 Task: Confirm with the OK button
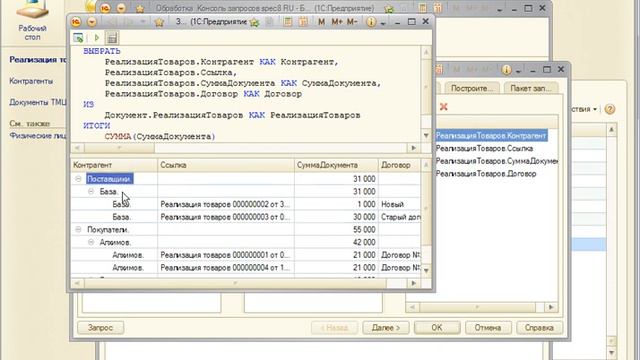[437, 328]
